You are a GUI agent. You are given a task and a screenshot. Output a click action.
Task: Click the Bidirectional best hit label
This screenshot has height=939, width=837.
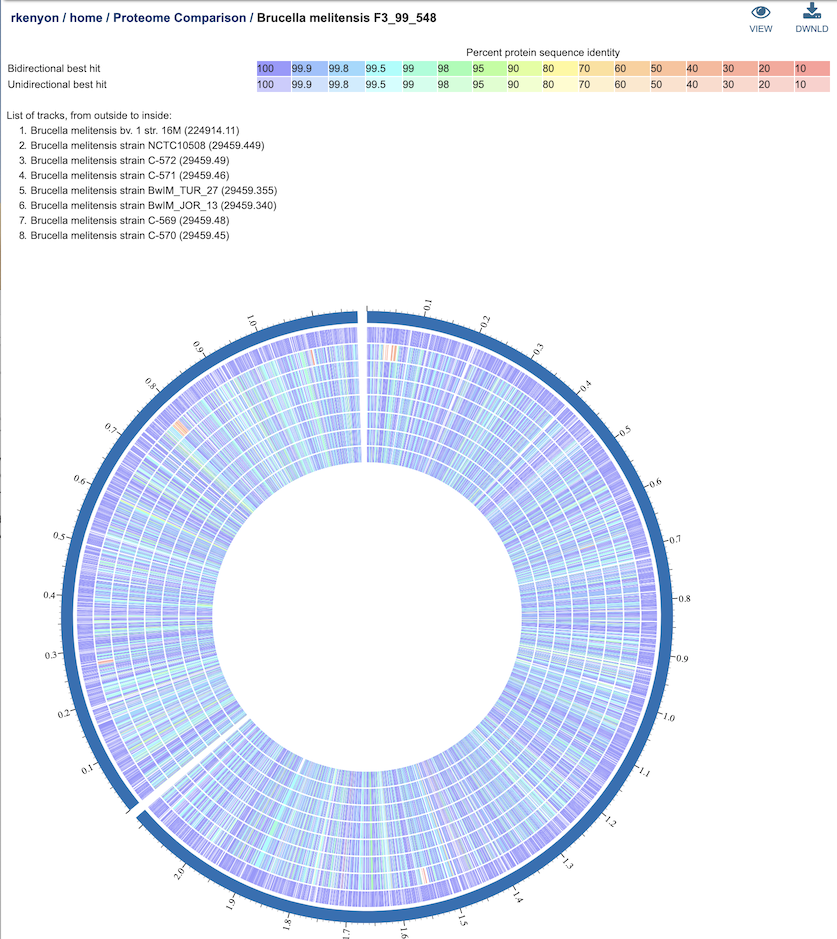point(54,68)
